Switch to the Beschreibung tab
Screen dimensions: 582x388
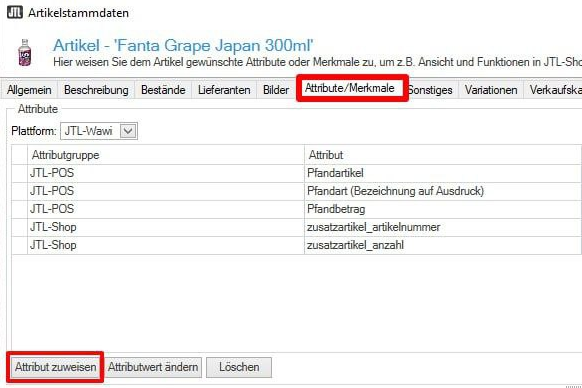[x=96, y=90]
